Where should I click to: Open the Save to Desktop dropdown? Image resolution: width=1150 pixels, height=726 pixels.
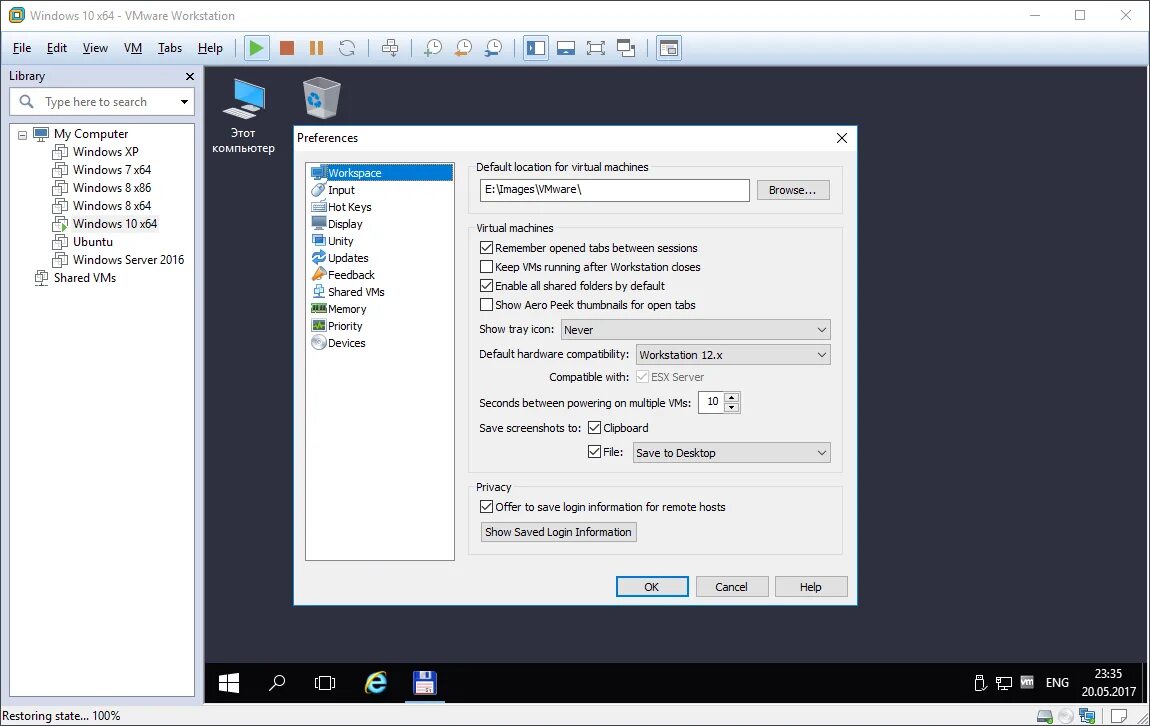coord(731,452)
